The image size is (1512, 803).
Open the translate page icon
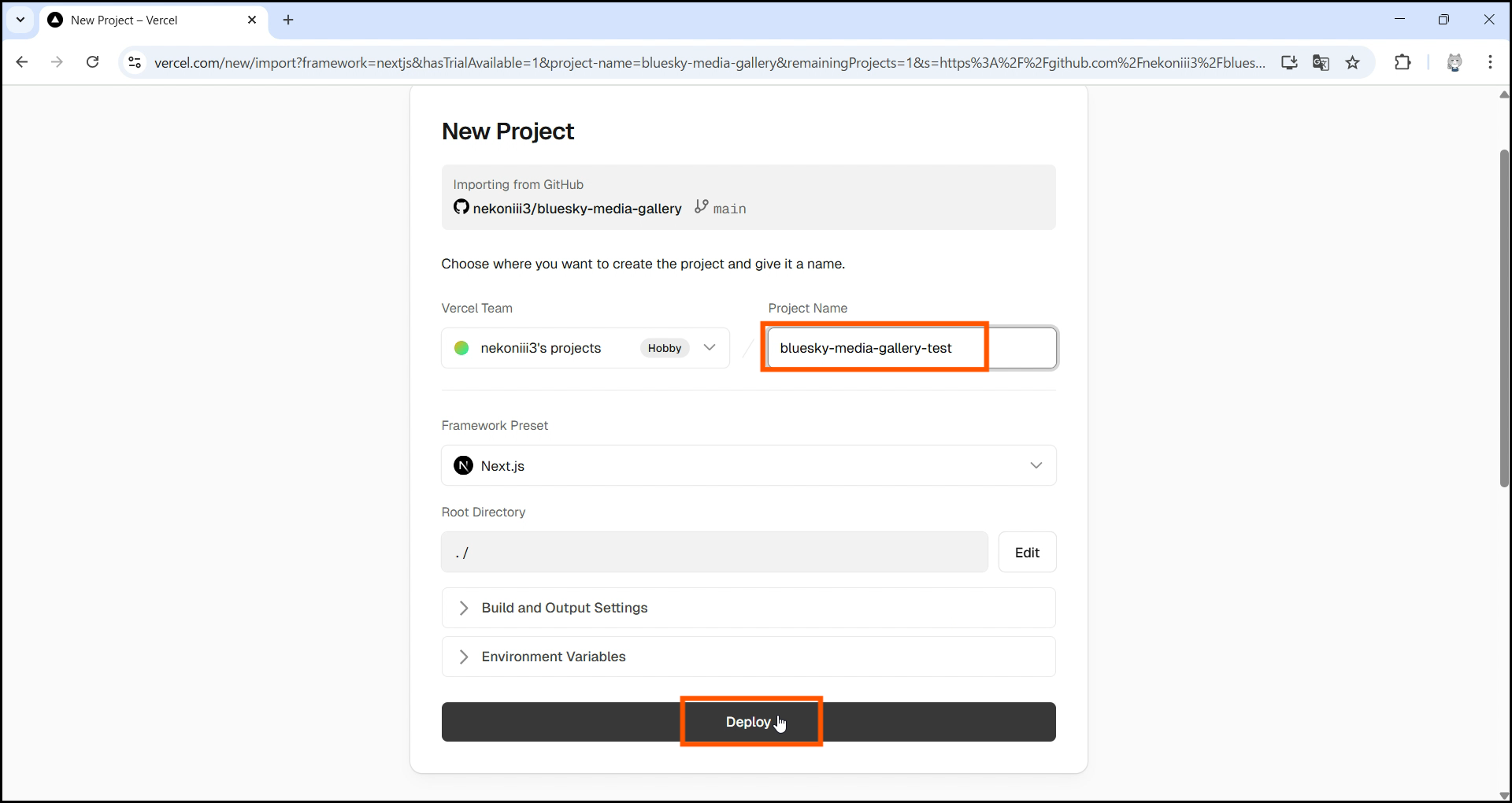1321,62
